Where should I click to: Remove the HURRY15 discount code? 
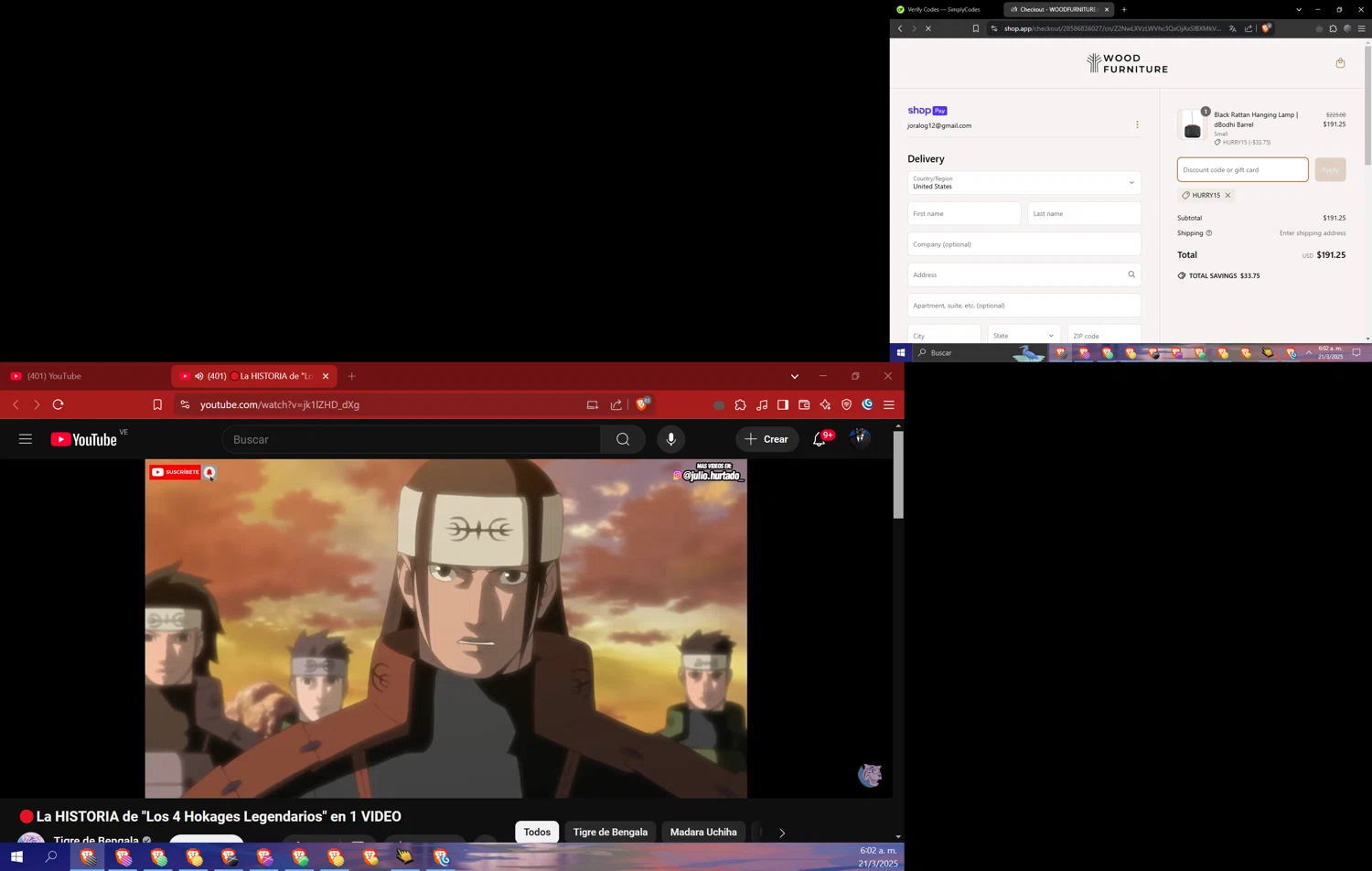click(1227, 195)
